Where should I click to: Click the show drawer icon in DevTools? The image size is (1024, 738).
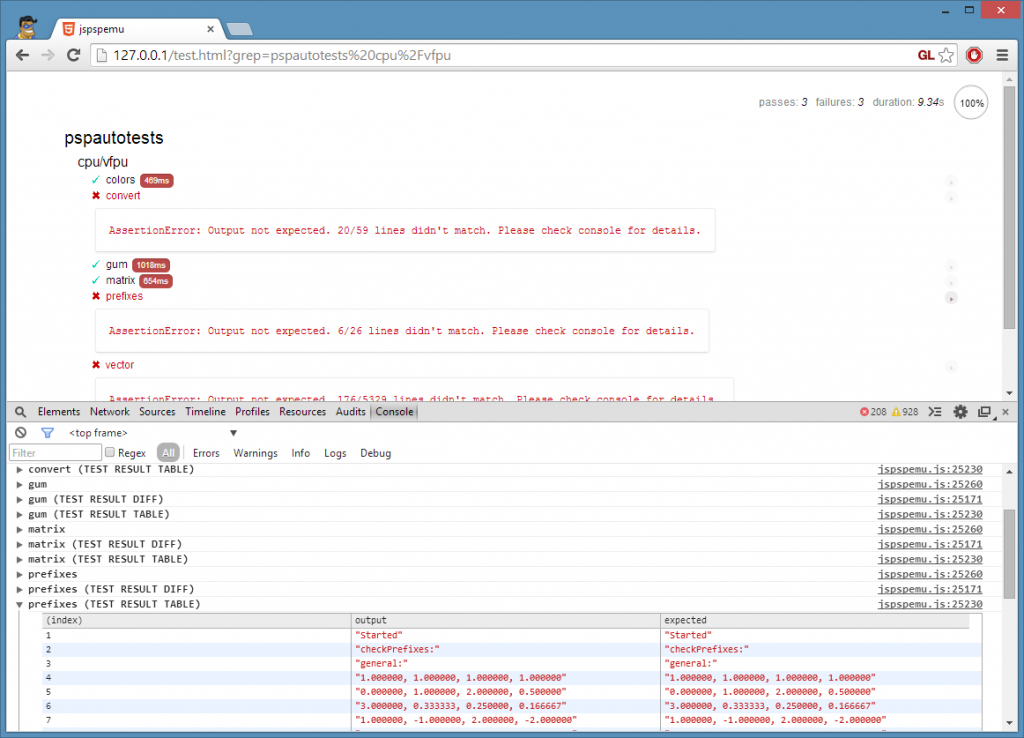pos(936,412)
